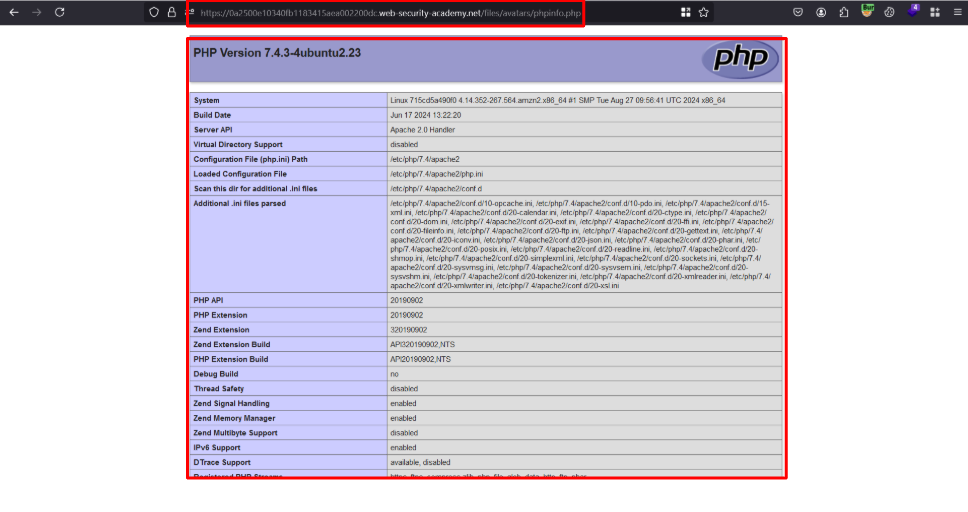Screen dimensions: 968x512
Task: Click the PHP Extension label
Action: point(220,316)
